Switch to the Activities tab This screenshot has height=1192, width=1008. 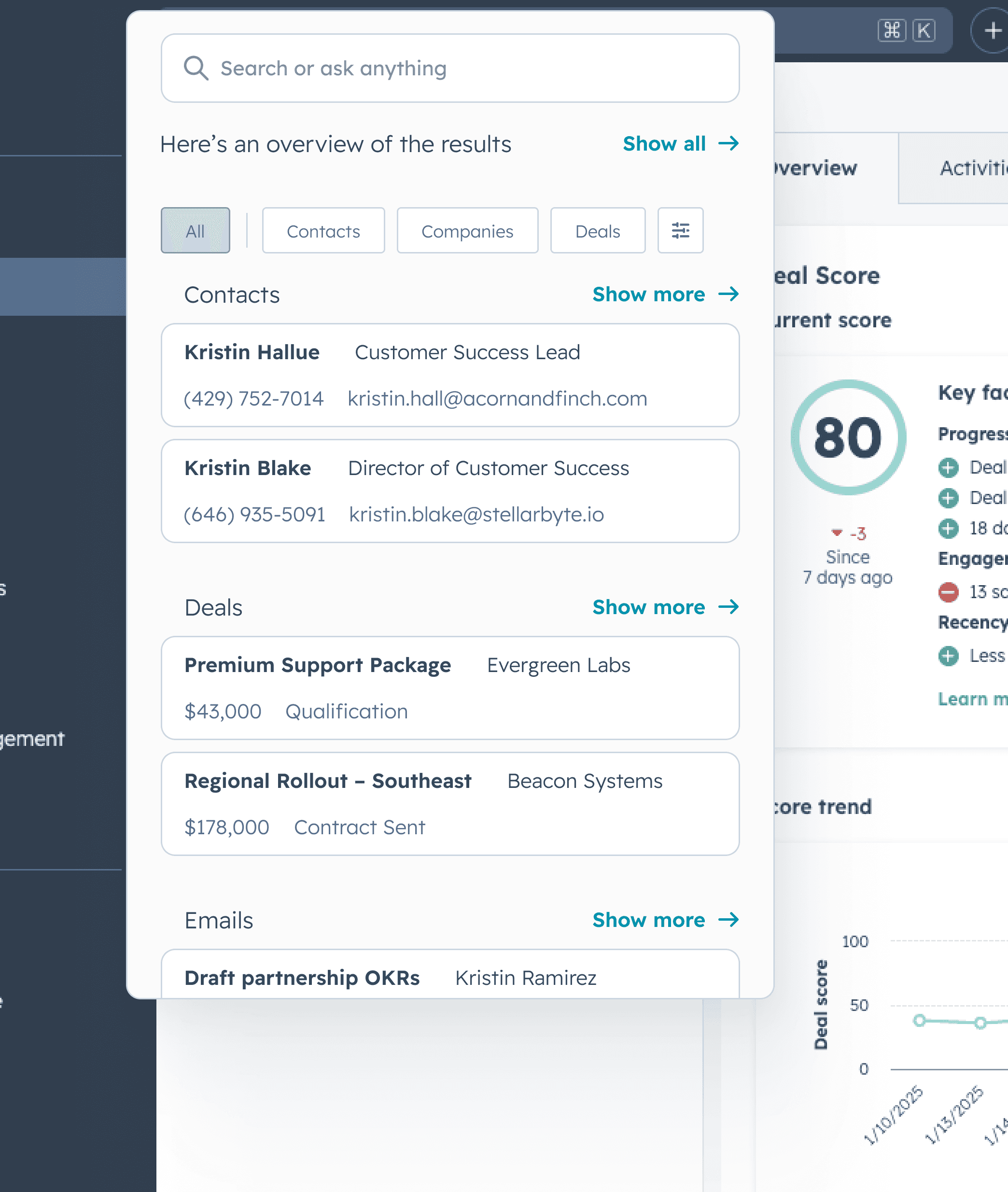971,168
